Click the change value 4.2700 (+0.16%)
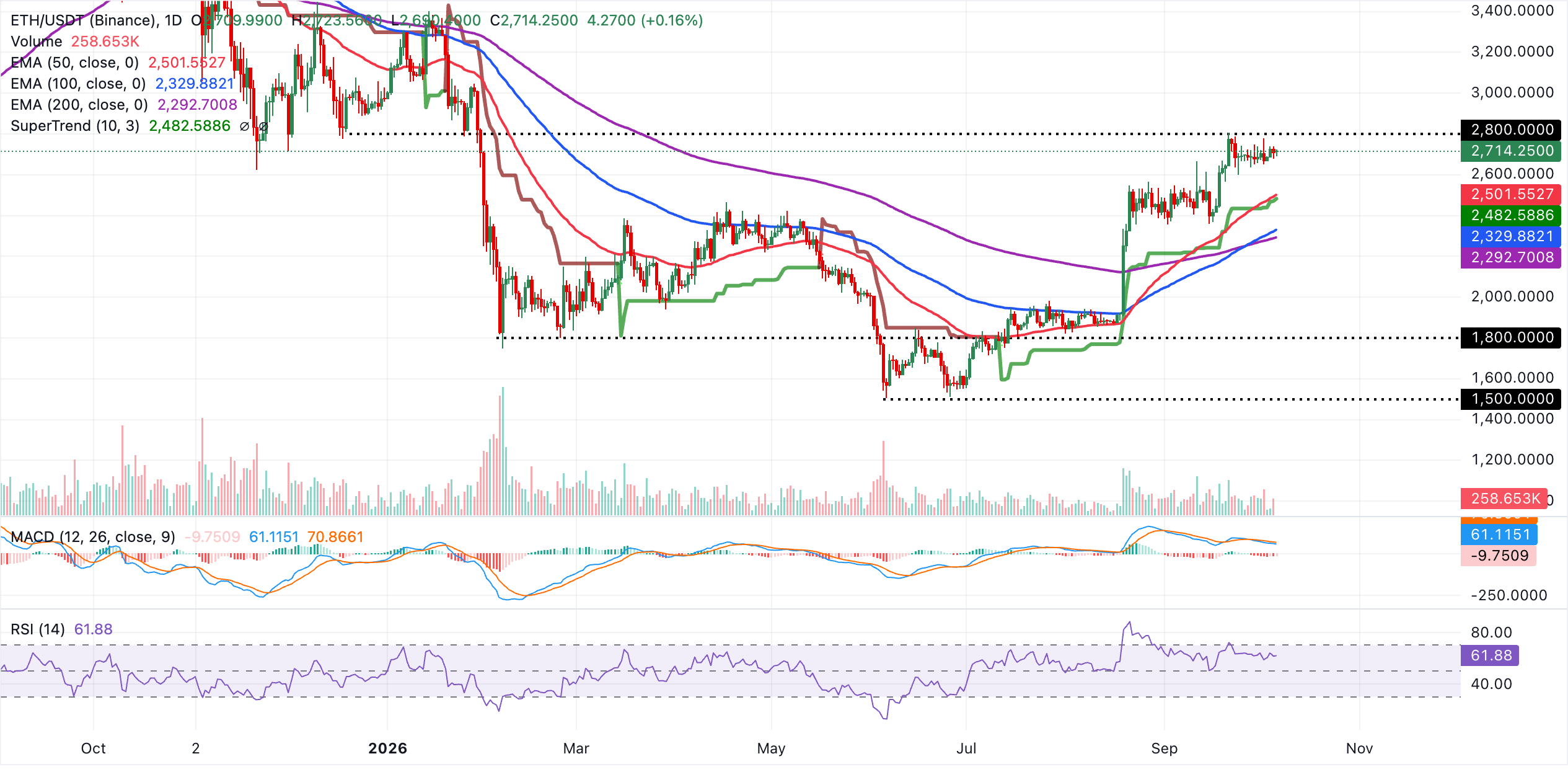This screenshot has height=777, width=1568. 645,20
